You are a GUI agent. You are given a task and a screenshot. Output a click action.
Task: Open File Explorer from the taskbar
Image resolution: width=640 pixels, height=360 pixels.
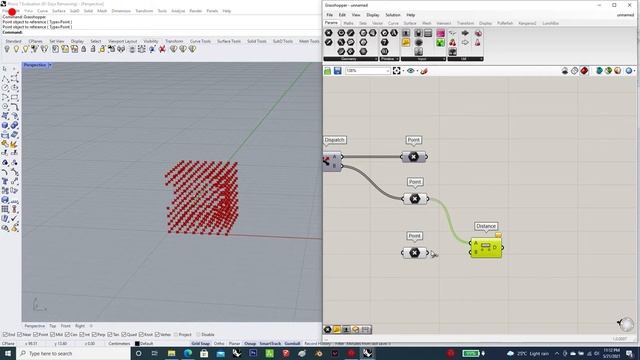(171, 353)
